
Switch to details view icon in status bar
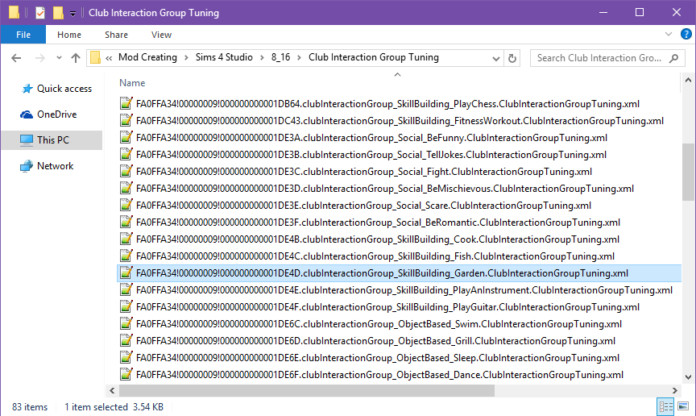[x=666, y=406]
